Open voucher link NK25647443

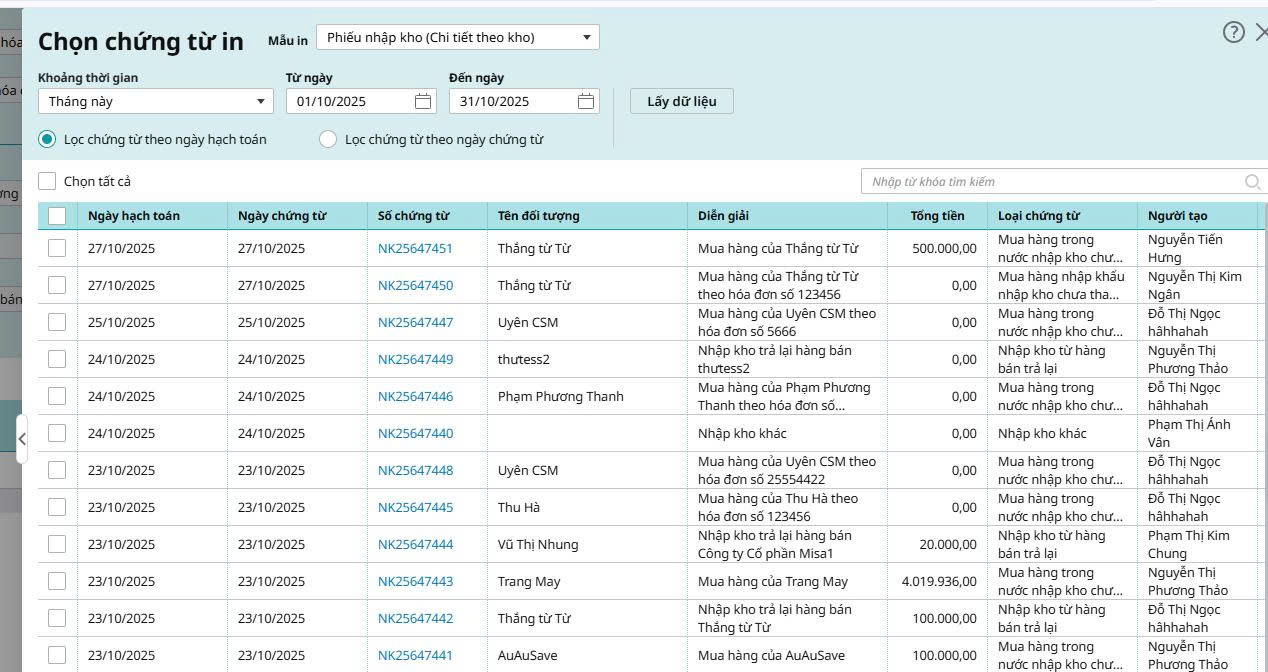(x=415, y=582)
